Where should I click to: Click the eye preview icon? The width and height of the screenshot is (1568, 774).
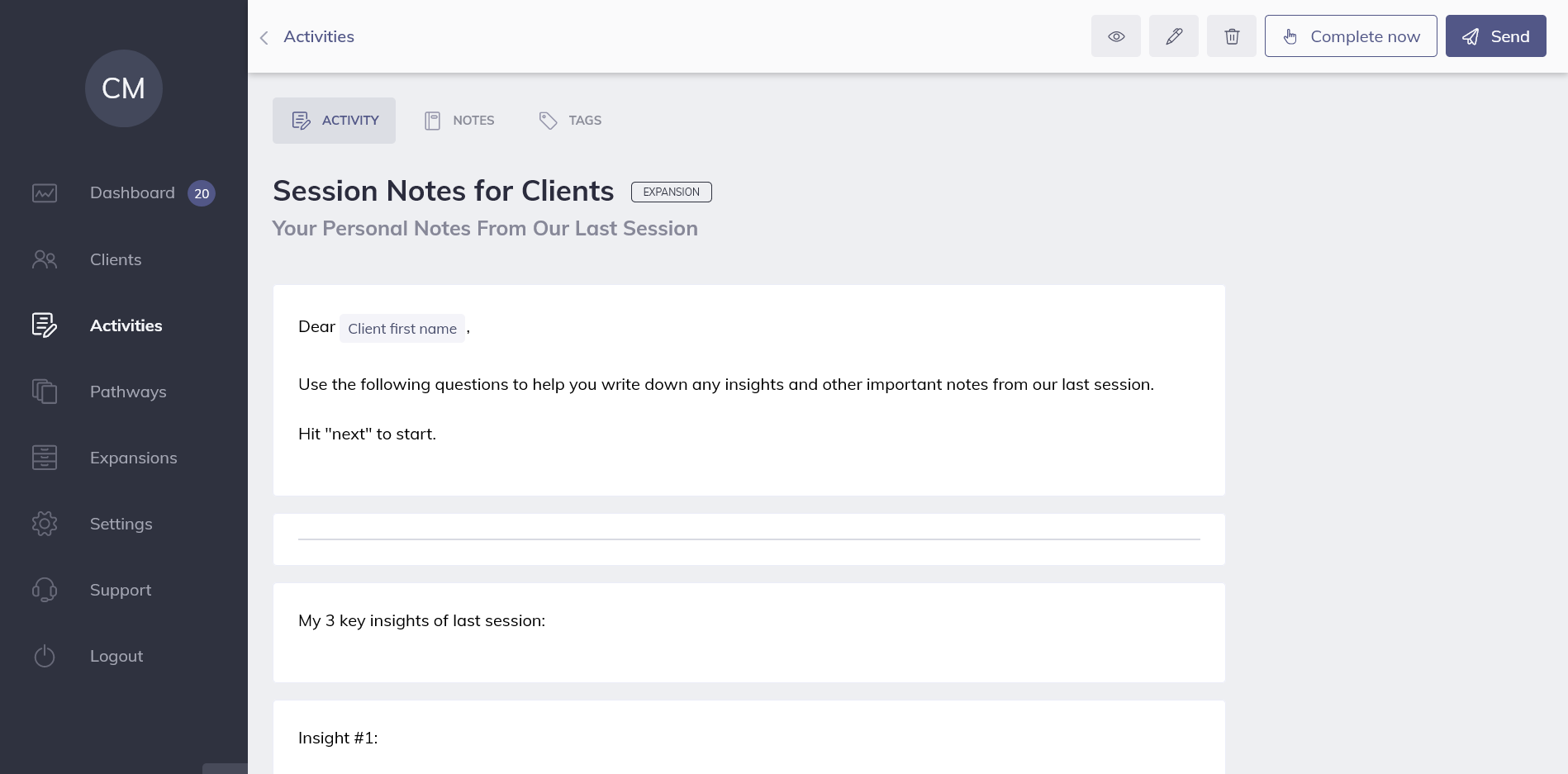coord(1115,36)
